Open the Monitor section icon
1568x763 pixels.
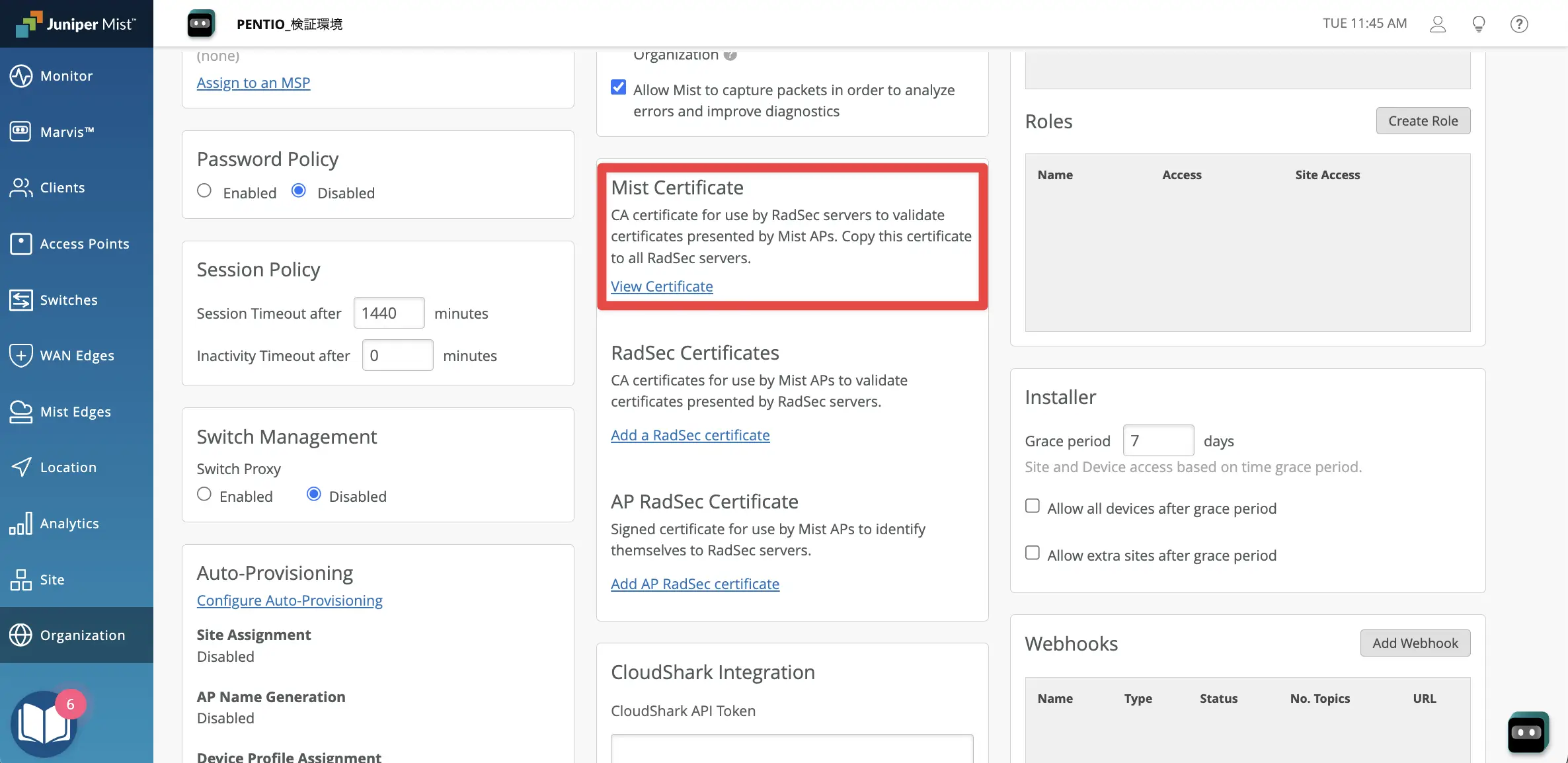pyautogui.click(x=20, y=76)
